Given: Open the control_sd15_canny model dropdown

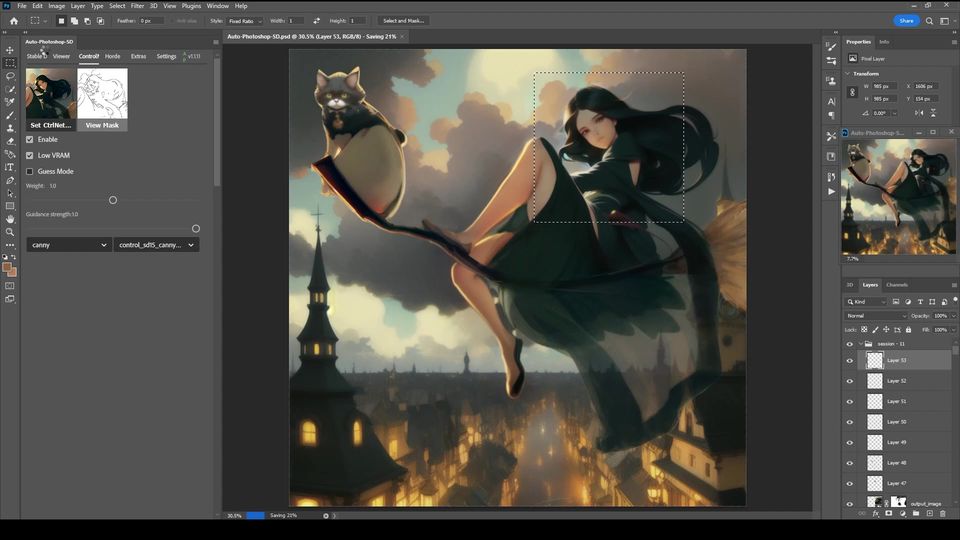Looking at the screenshot, I should (156, 245).
